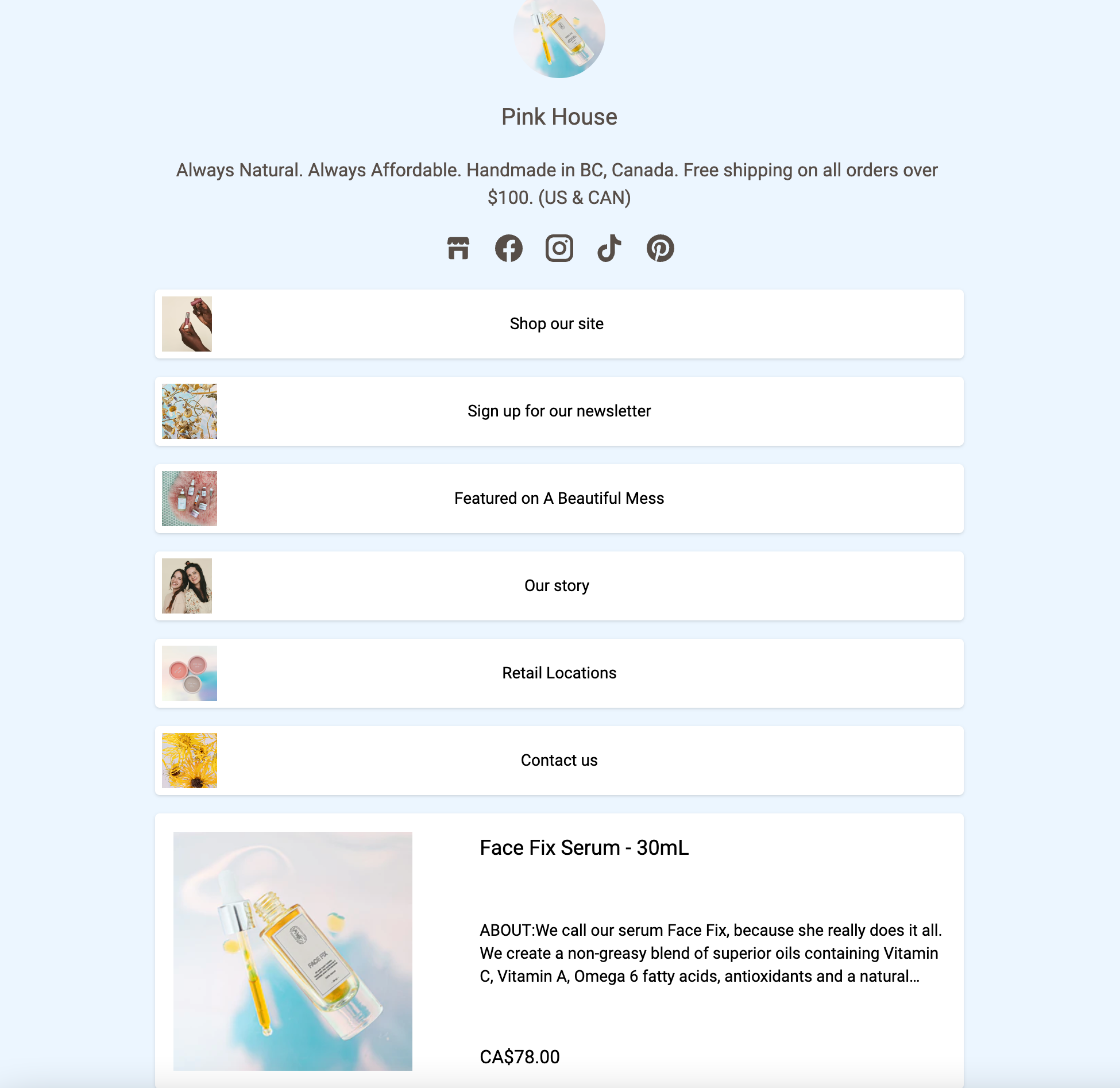Open the Instagram profile
Screen dimensions: 1120x1088
click(x=559, y=248)
